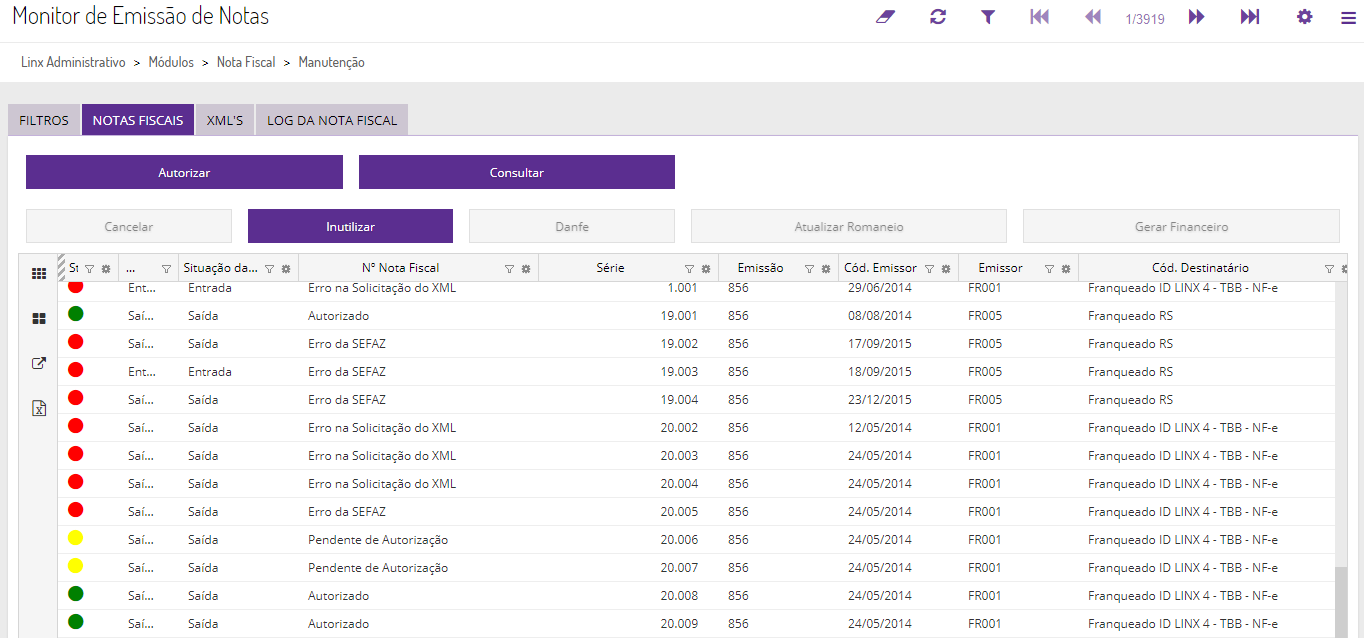Image resolution: width=1364 pixels, height=638 pixels.
Task: Click the 1/3919 record counter
Action: [1145, 18]
